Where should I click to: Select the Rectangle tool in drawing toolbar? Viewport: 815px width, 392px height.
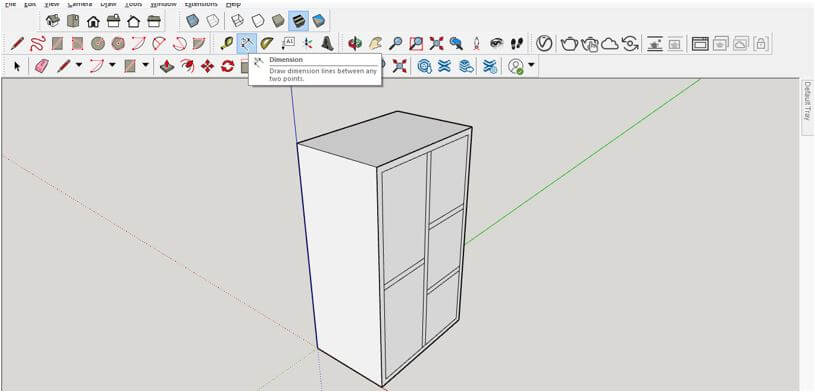tap(57, 43)
